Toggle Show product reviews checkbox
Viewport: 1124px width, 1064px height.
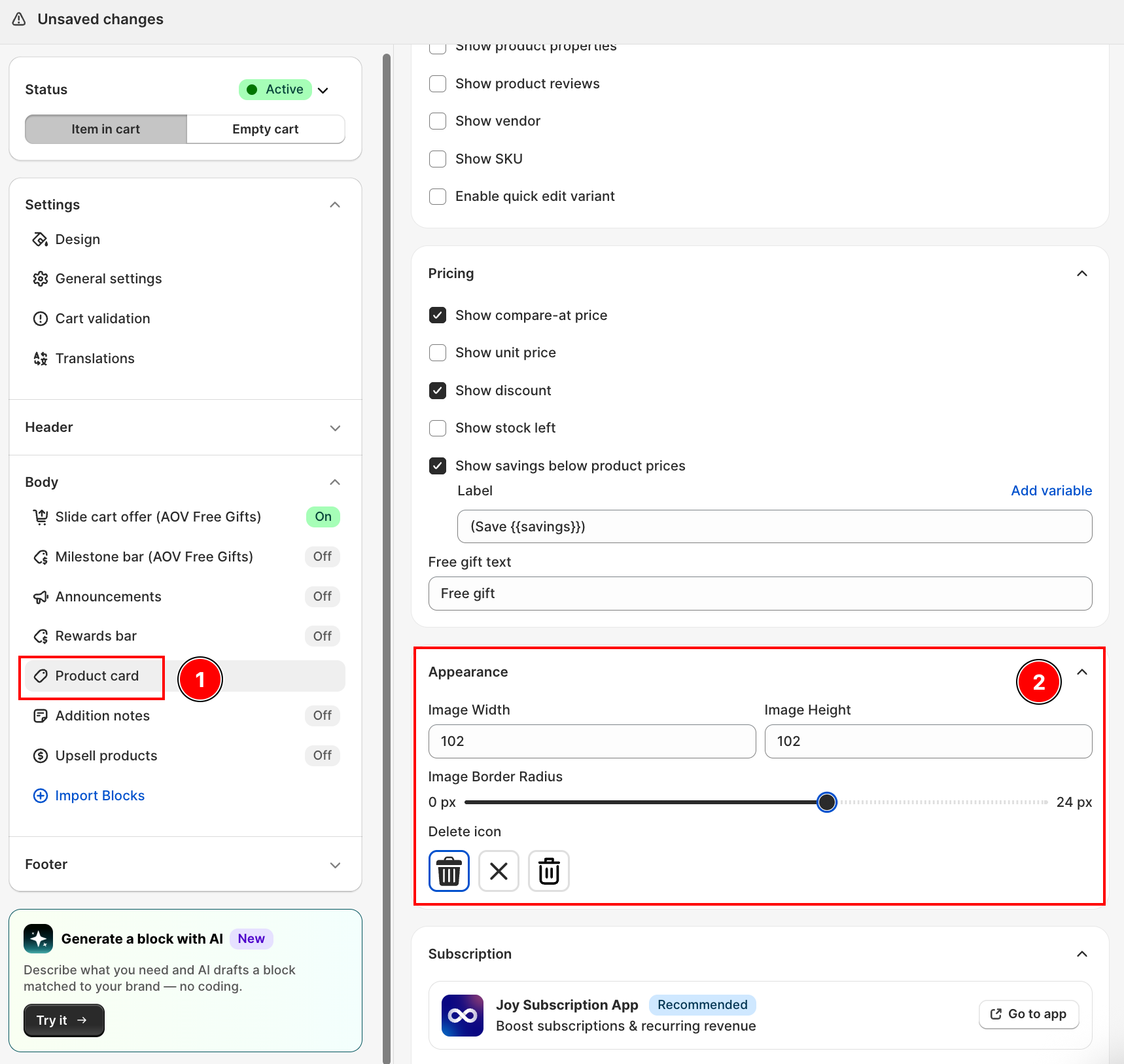pyautogui.click(x=438, y=84)
